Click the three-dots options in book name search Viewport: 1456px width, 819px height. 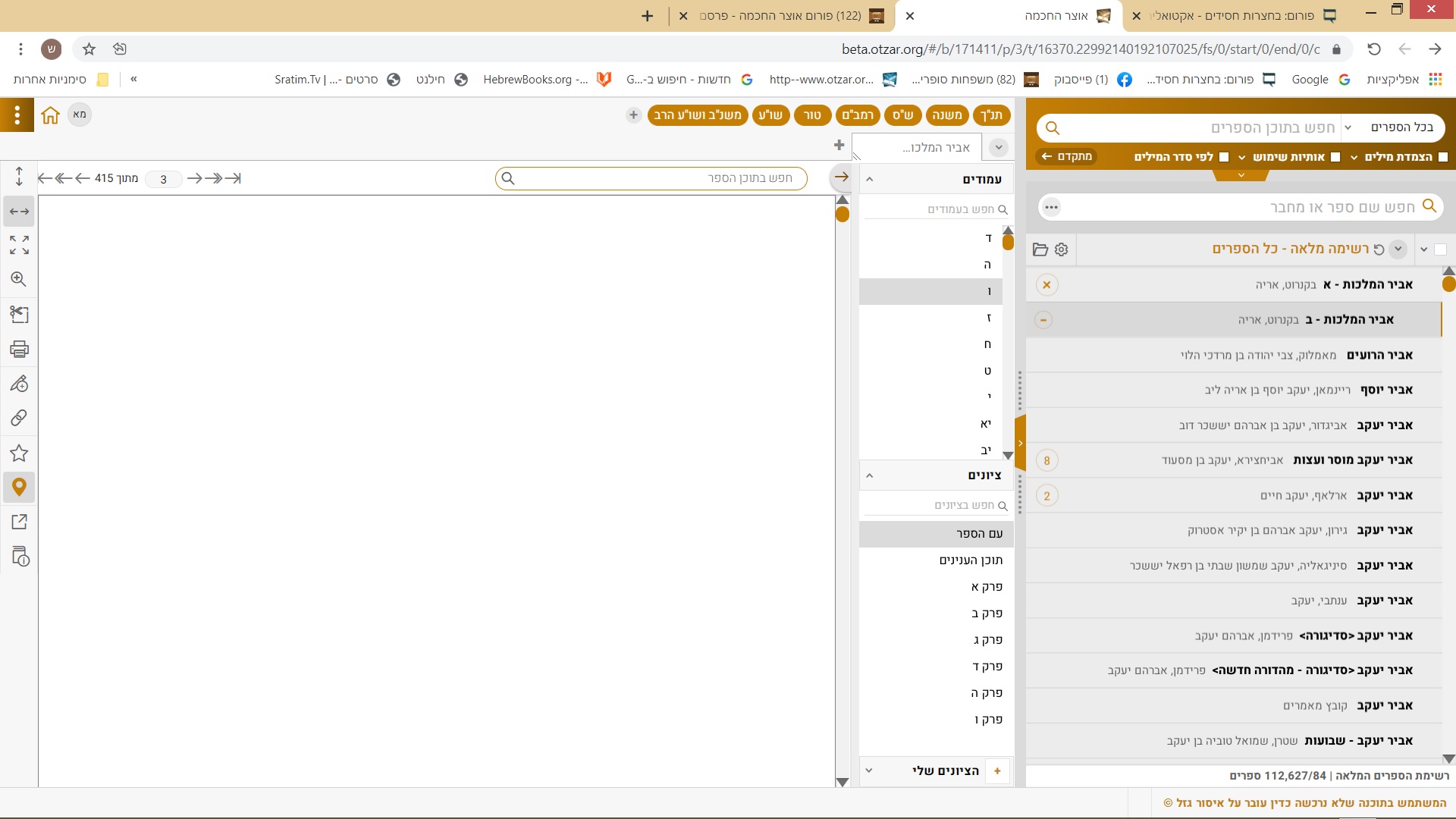tap(1051, 207)
